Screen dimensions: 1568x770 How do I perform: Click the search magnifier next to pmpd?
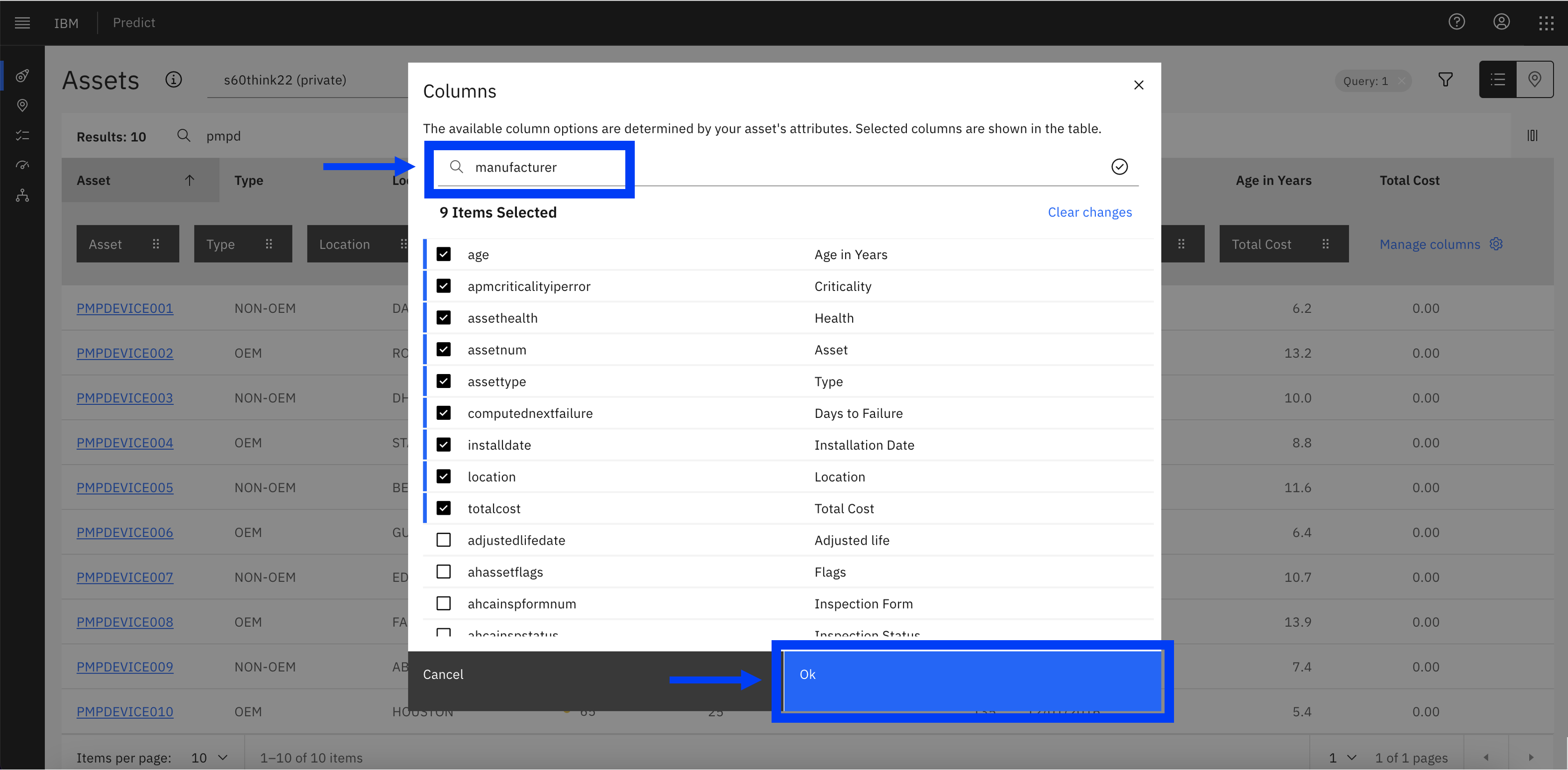(183, 135)
